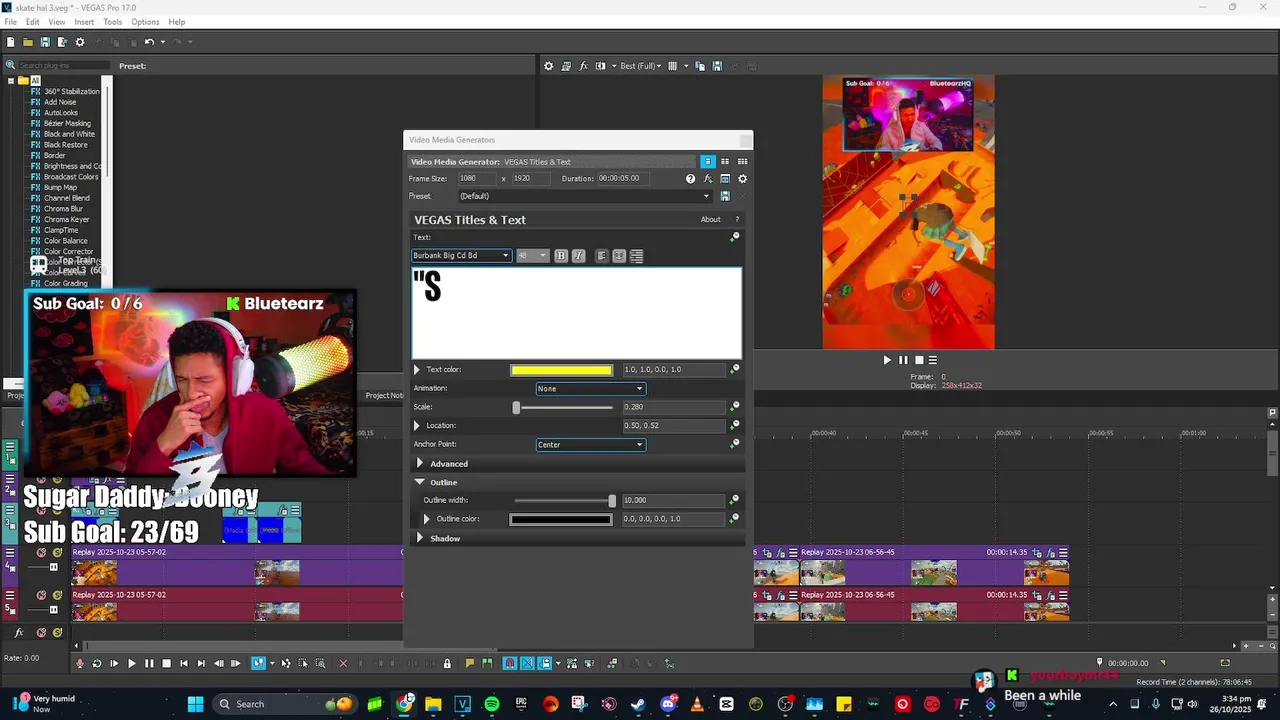This screenshot has height=720, width=1280.
Task: Play the timeline from the transport bar
Action: (131, 663)
